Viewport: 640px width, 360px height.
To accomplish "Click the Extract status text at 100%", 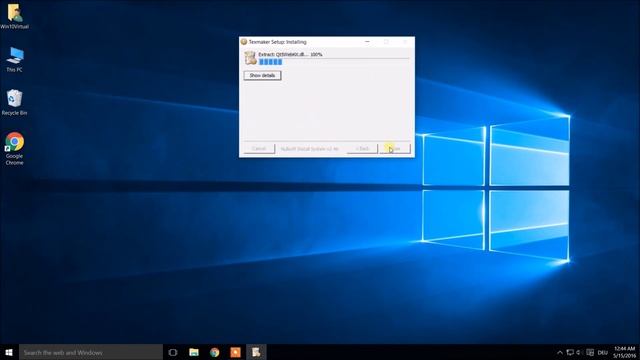I will (x=290, y=54).
